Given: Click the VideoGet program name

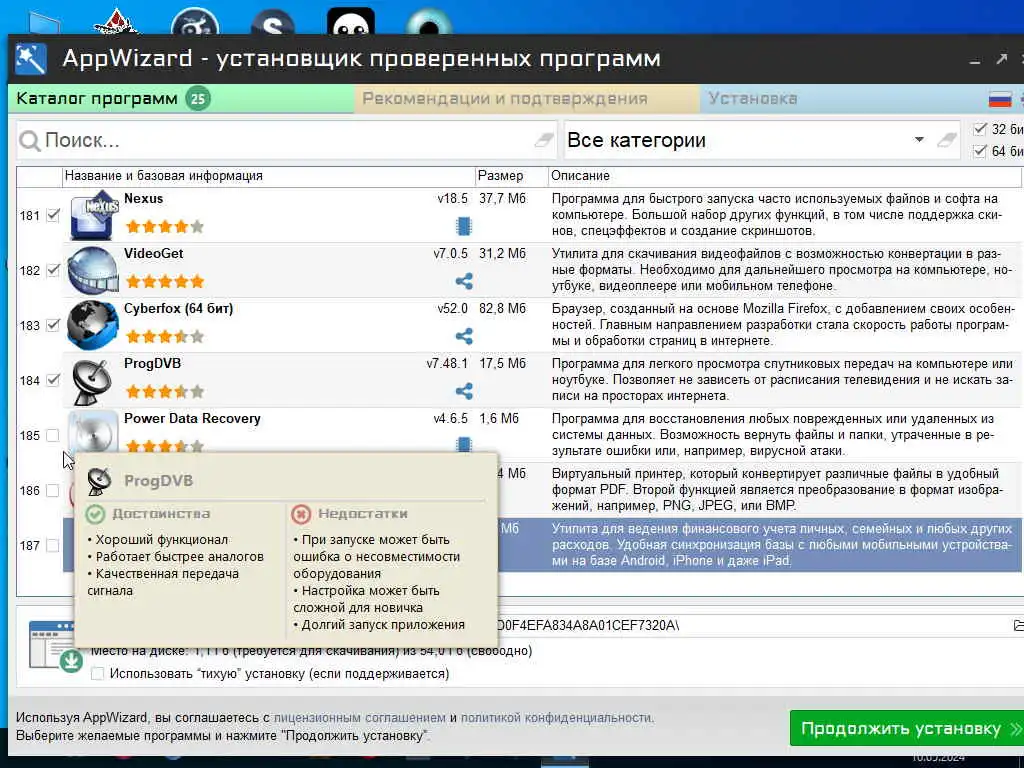Looking at the screenshot, I should pos(153,253).
